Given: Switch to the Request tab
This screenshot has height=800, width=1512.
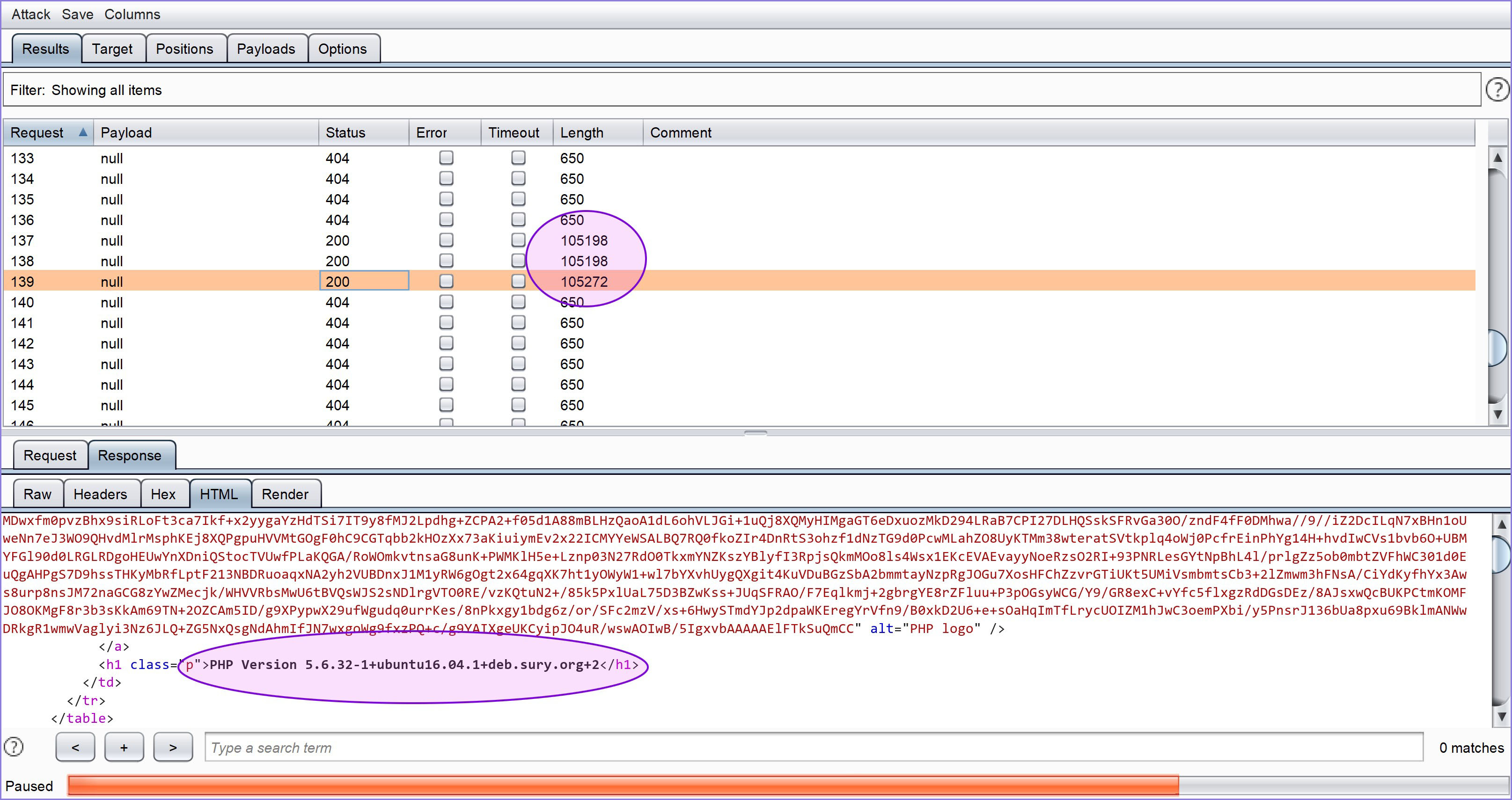Looking at the screenshot, I should coord(49,455).
